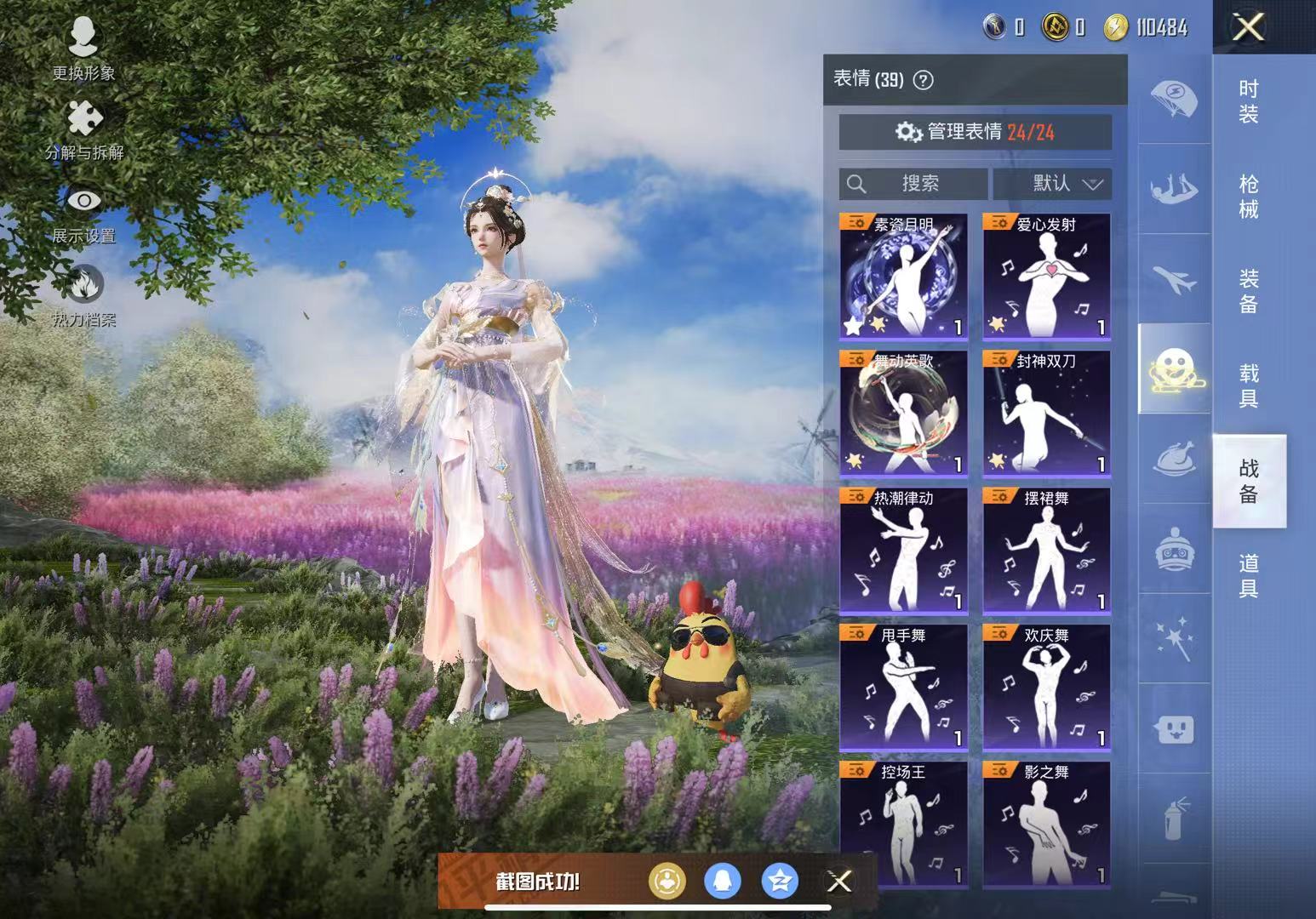Open 热力档案 flame icon
The width and height of the screenshot is (1316, 919).
click(83, 297)
